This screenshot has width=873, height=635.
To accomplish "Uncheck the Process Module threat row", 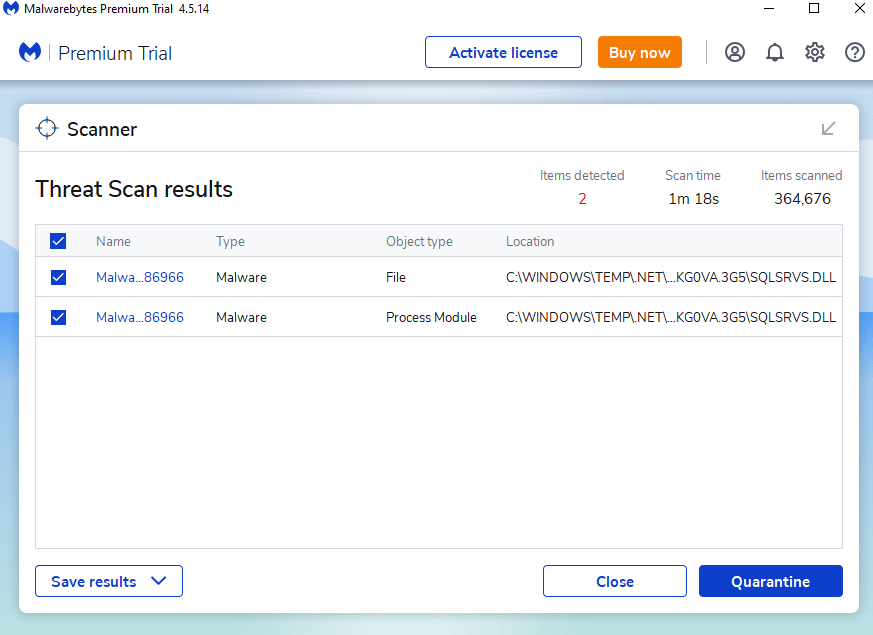I will [x=58, y=317].
